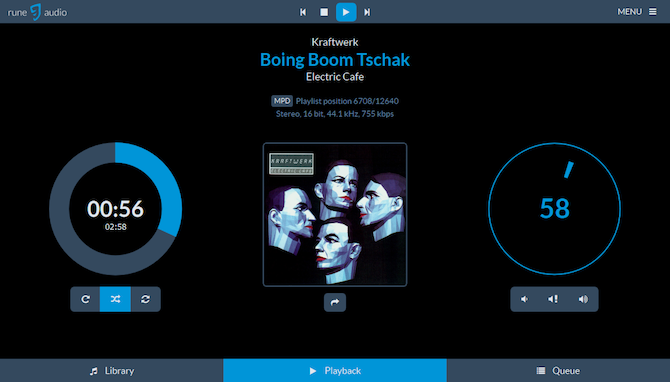Click the hamburger menu icon

[652, 12]
